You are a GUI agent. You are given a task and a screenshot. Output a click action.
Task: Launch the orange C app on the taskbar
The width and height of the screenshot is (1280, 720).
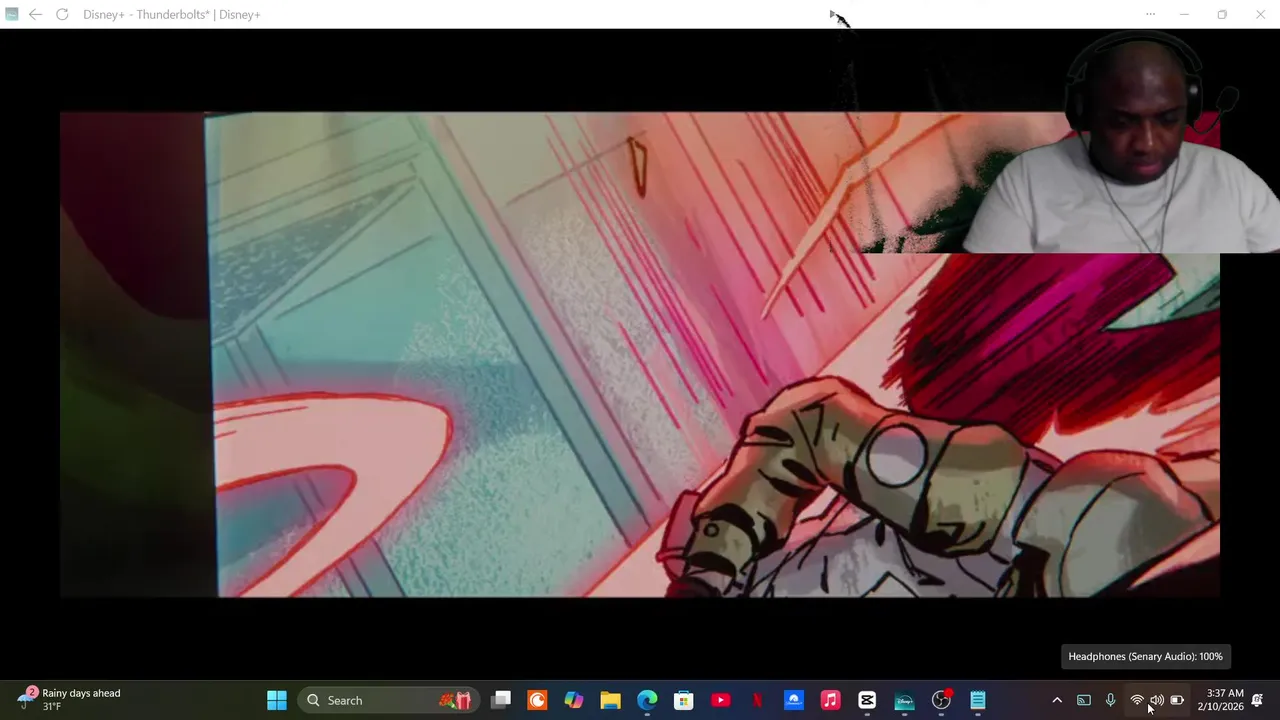(537, 700)
